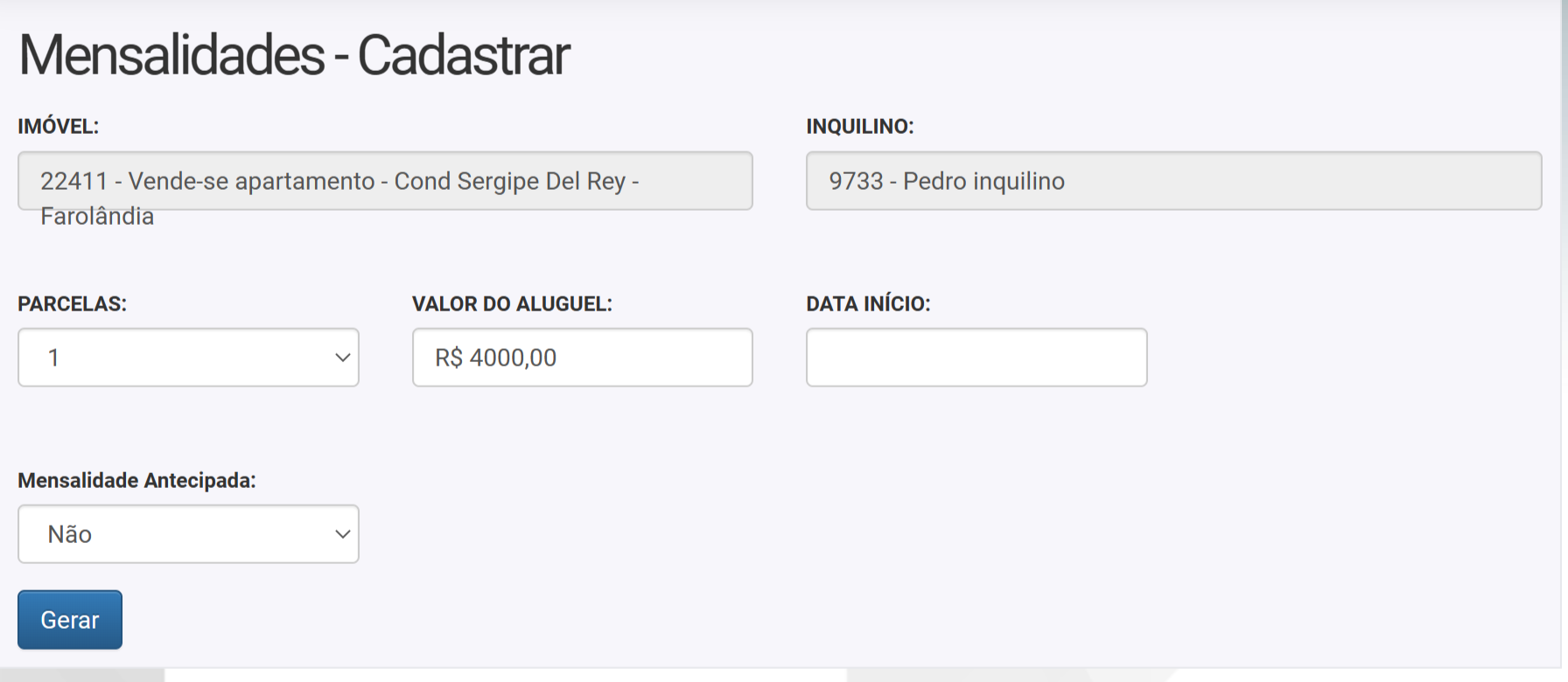
Task: Expand the Mensalidade Antecipada dropdown
Action: click(x=188, y=534)
